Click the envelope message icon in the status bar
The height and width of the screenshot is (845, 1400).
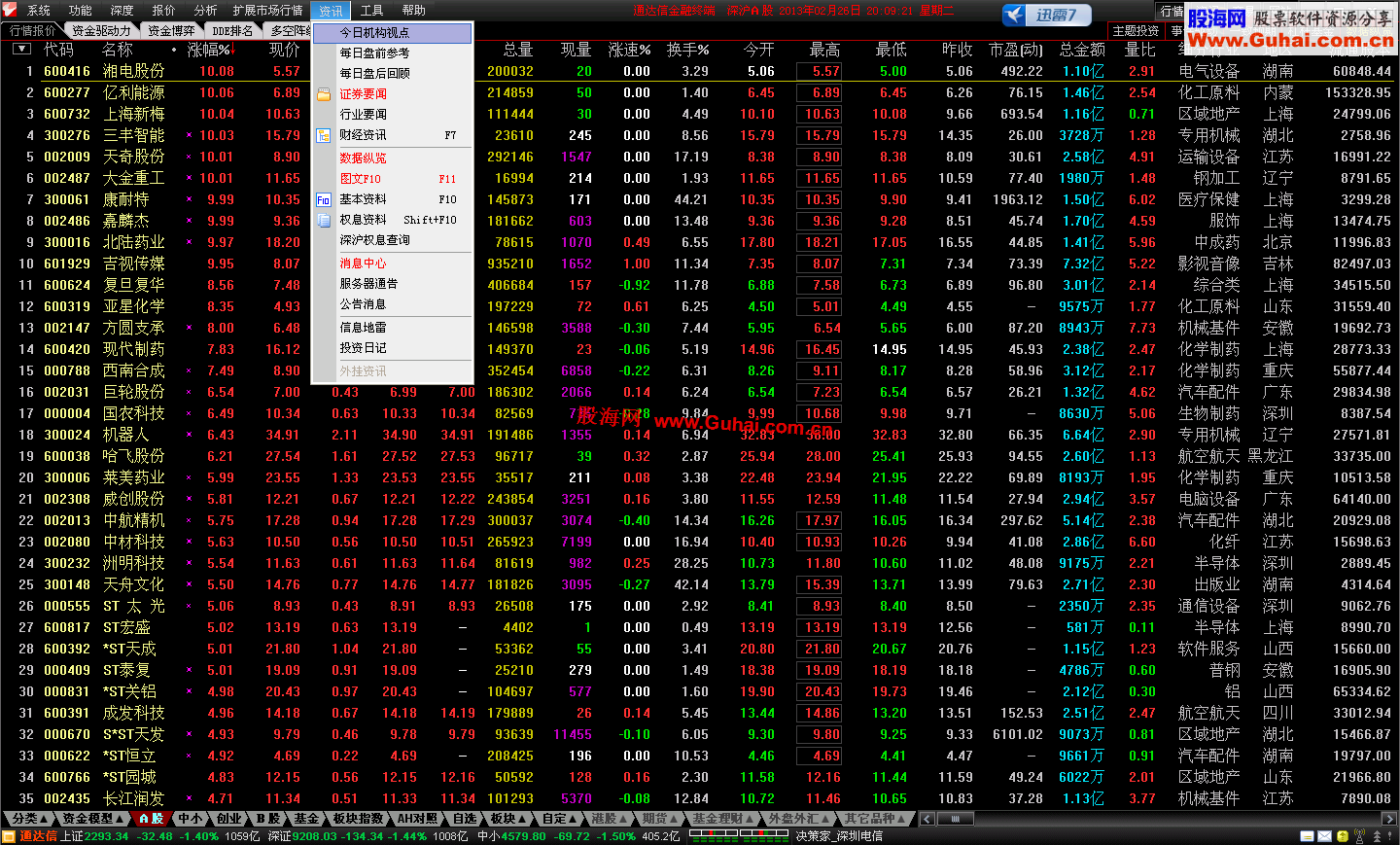1326,836
